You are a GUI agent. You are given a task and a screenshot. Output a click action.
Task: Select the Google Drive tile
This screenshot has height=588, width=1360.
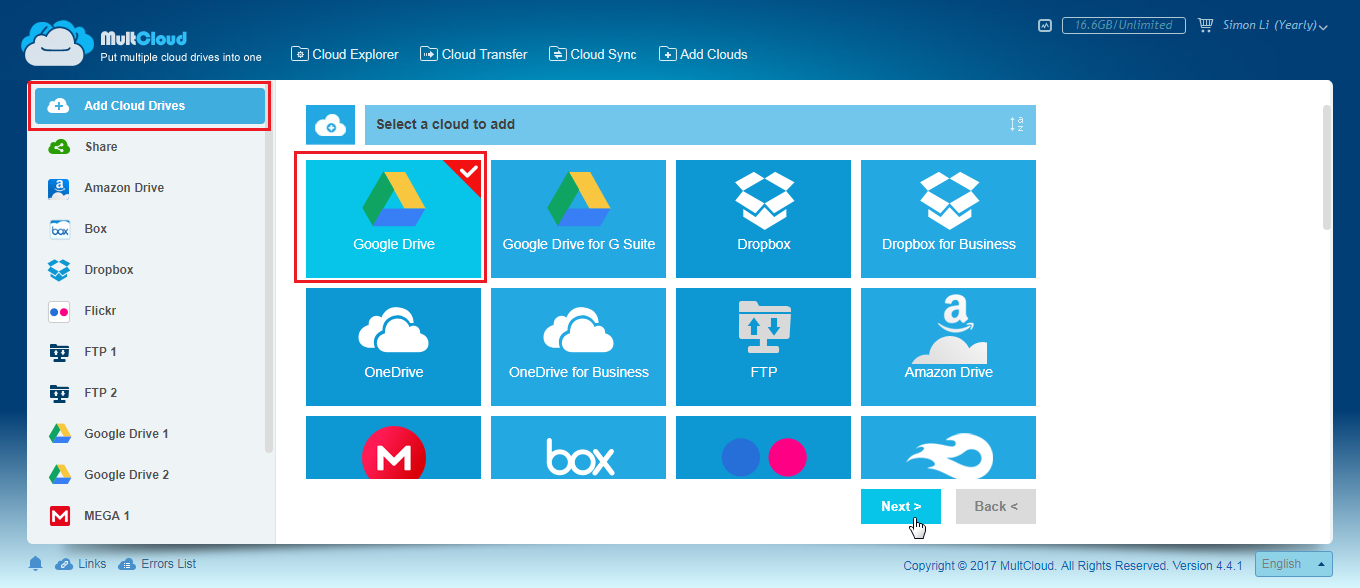pos(393,218)
